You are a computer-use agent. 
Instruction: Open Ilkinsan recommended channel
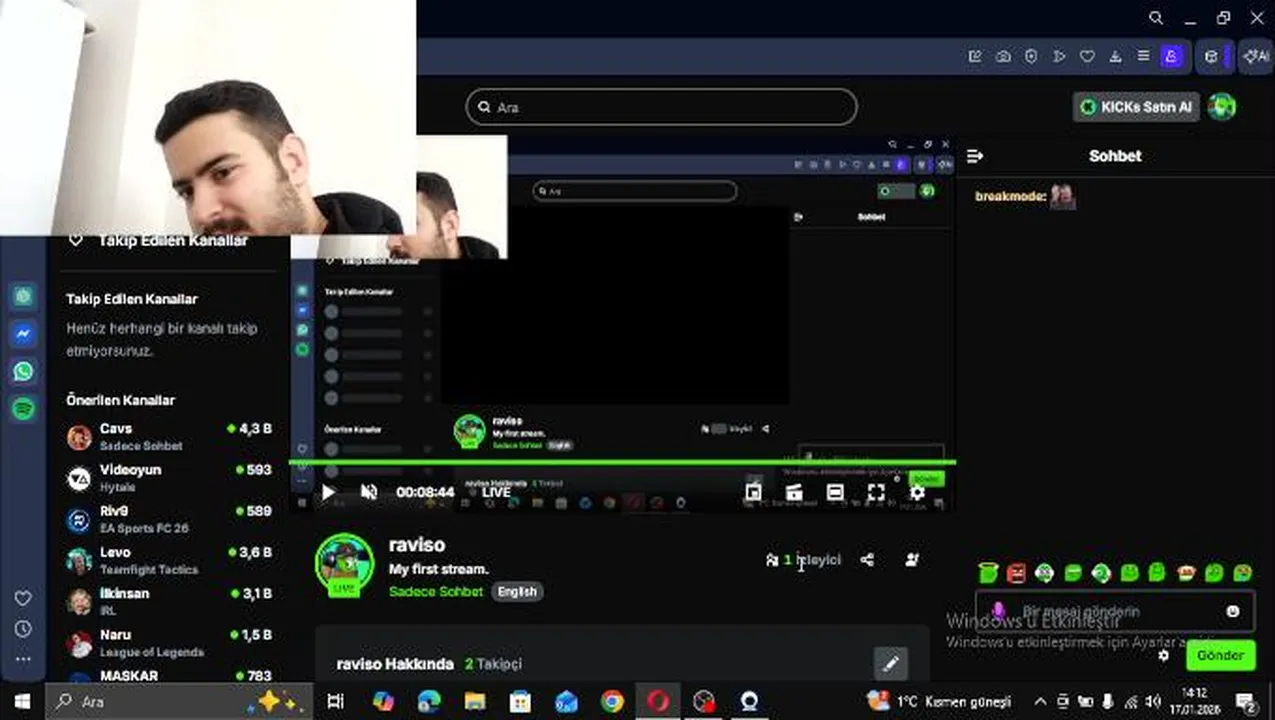(169, 602)
